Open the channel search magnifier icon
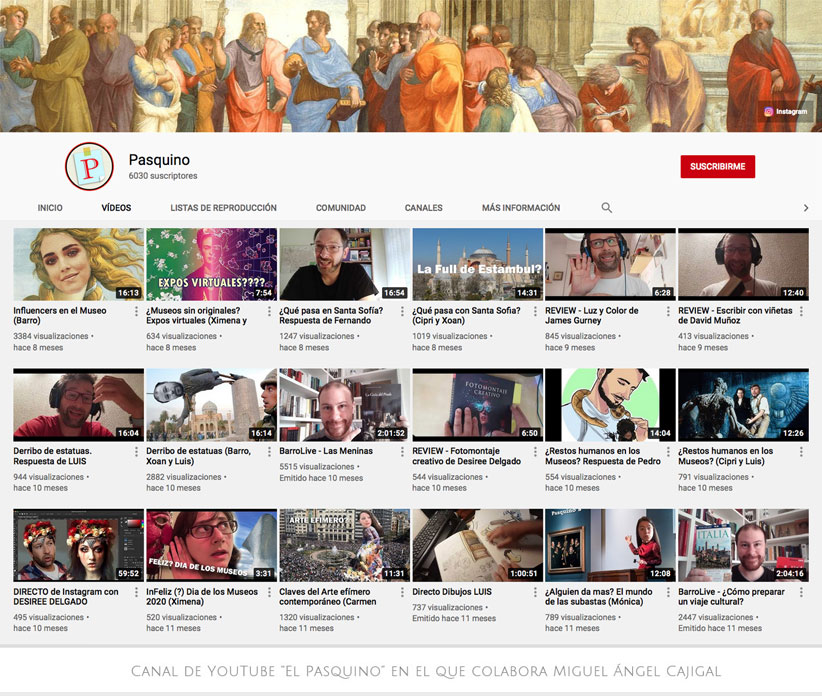Image resolution: width=822 pixels, height=696 pixels. (607, 208)
